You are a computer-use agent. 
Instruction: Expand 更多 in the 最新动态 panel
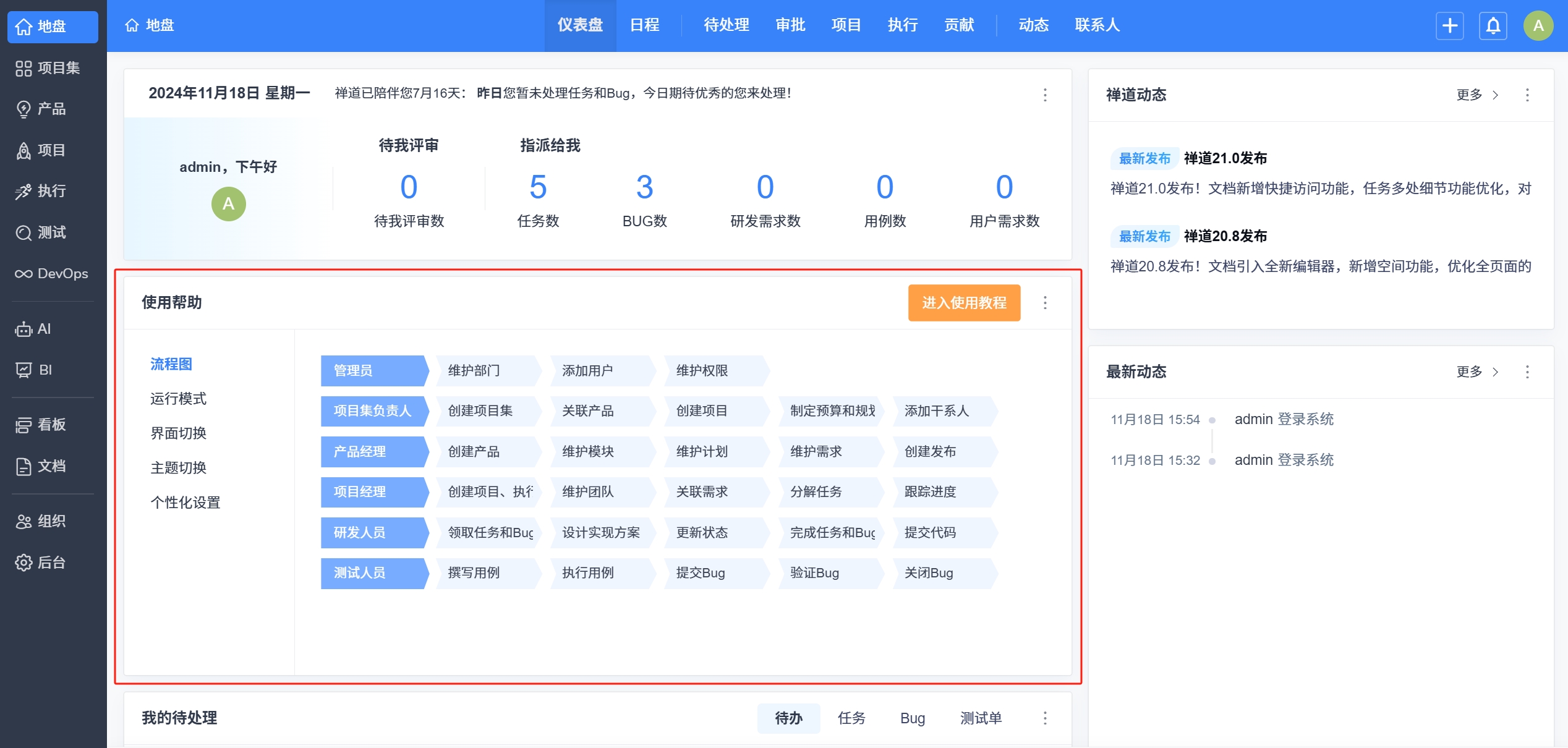(x=1476, y=372)
